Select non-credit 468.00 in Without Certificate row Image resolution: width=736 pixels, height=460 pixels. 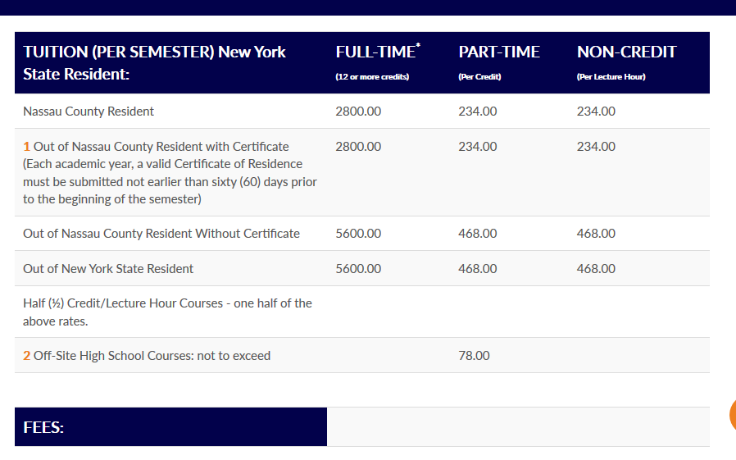tap(596, 233)
